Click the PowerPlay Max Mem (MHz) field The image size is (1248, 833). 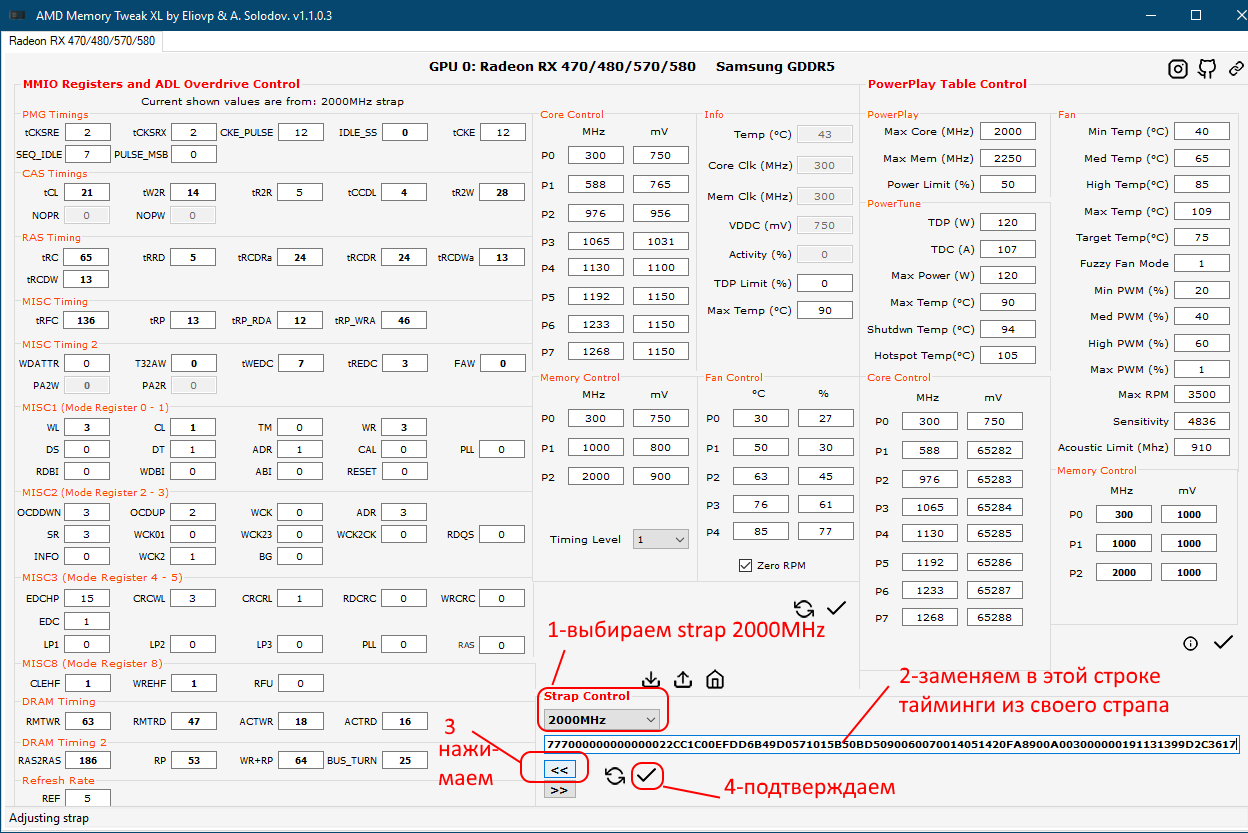[x=1008, y=158]
